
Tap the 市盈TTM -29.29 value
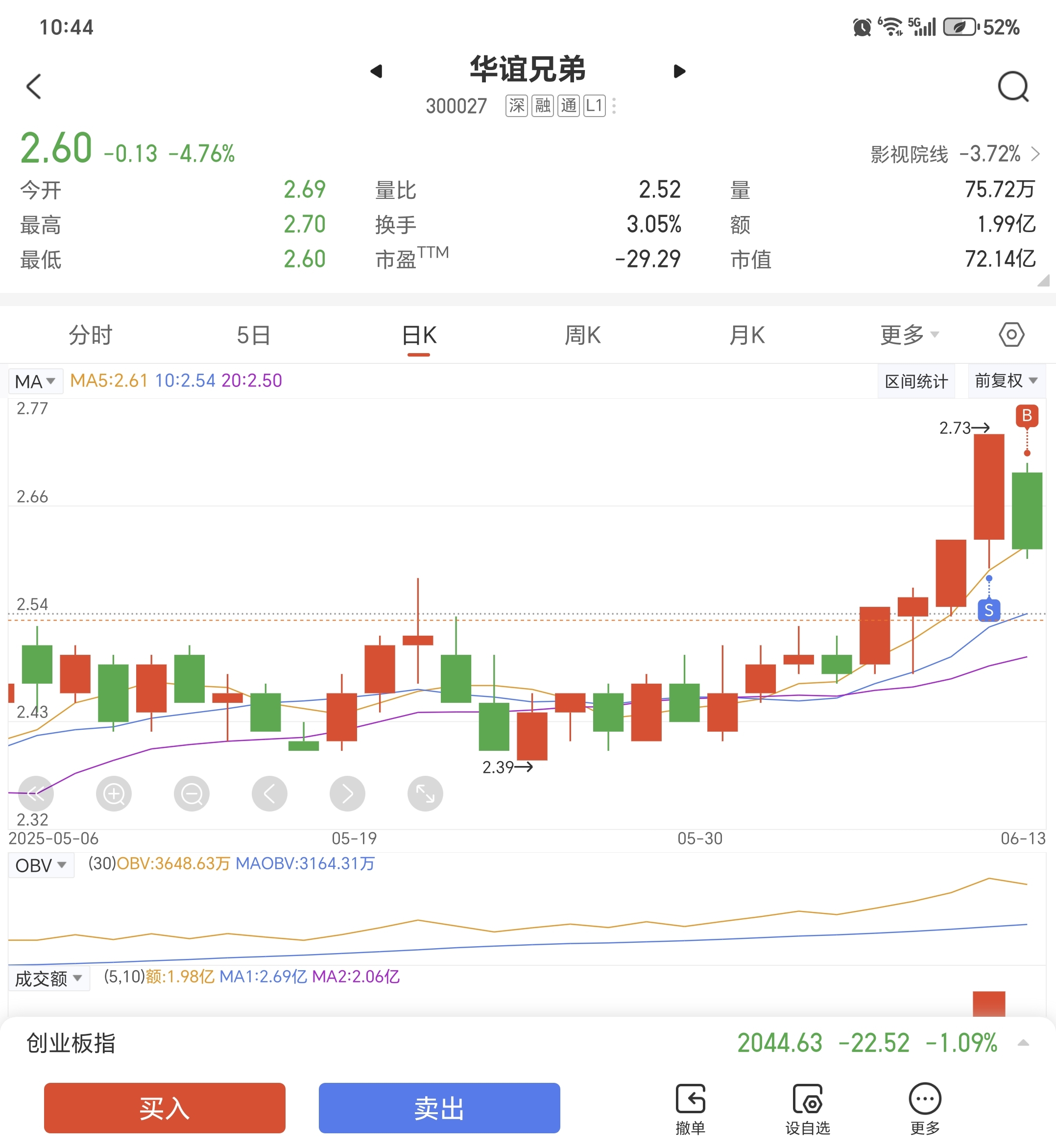648,259
